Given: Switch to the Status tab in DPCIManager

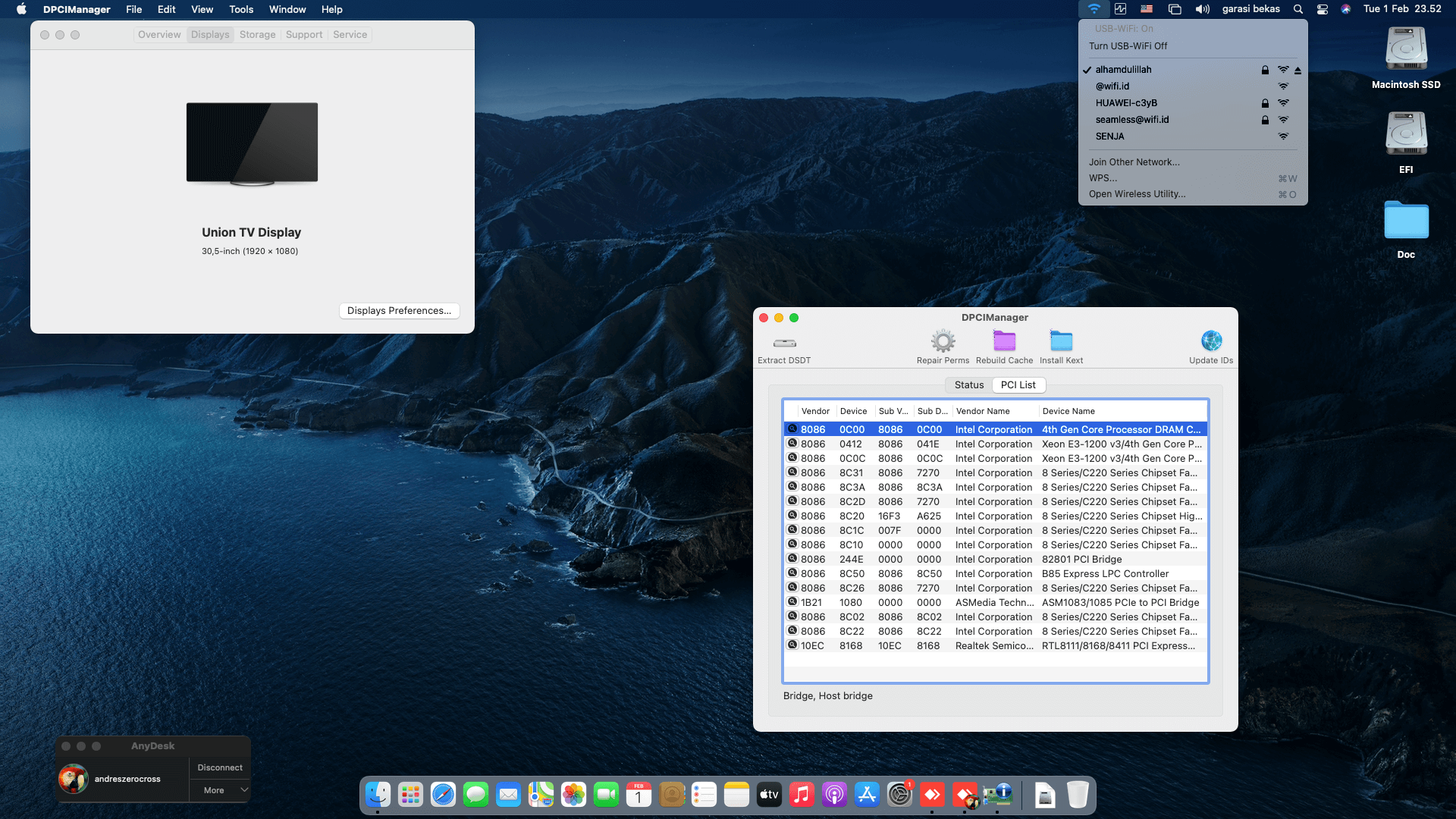Looking at the screenshot, I should click(968, 384).
